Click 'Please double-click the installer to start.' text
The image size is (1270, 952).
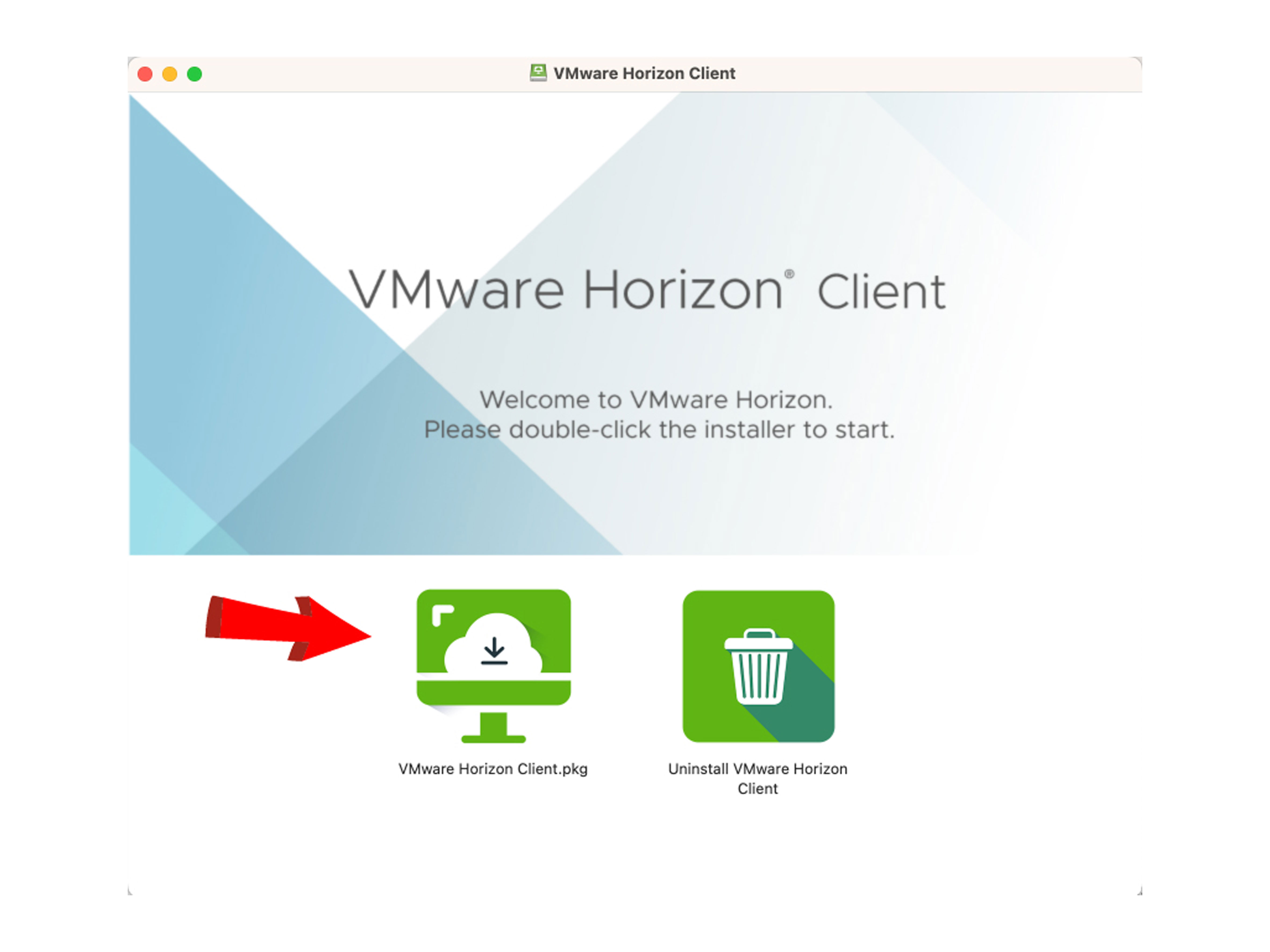click(659, 430)
